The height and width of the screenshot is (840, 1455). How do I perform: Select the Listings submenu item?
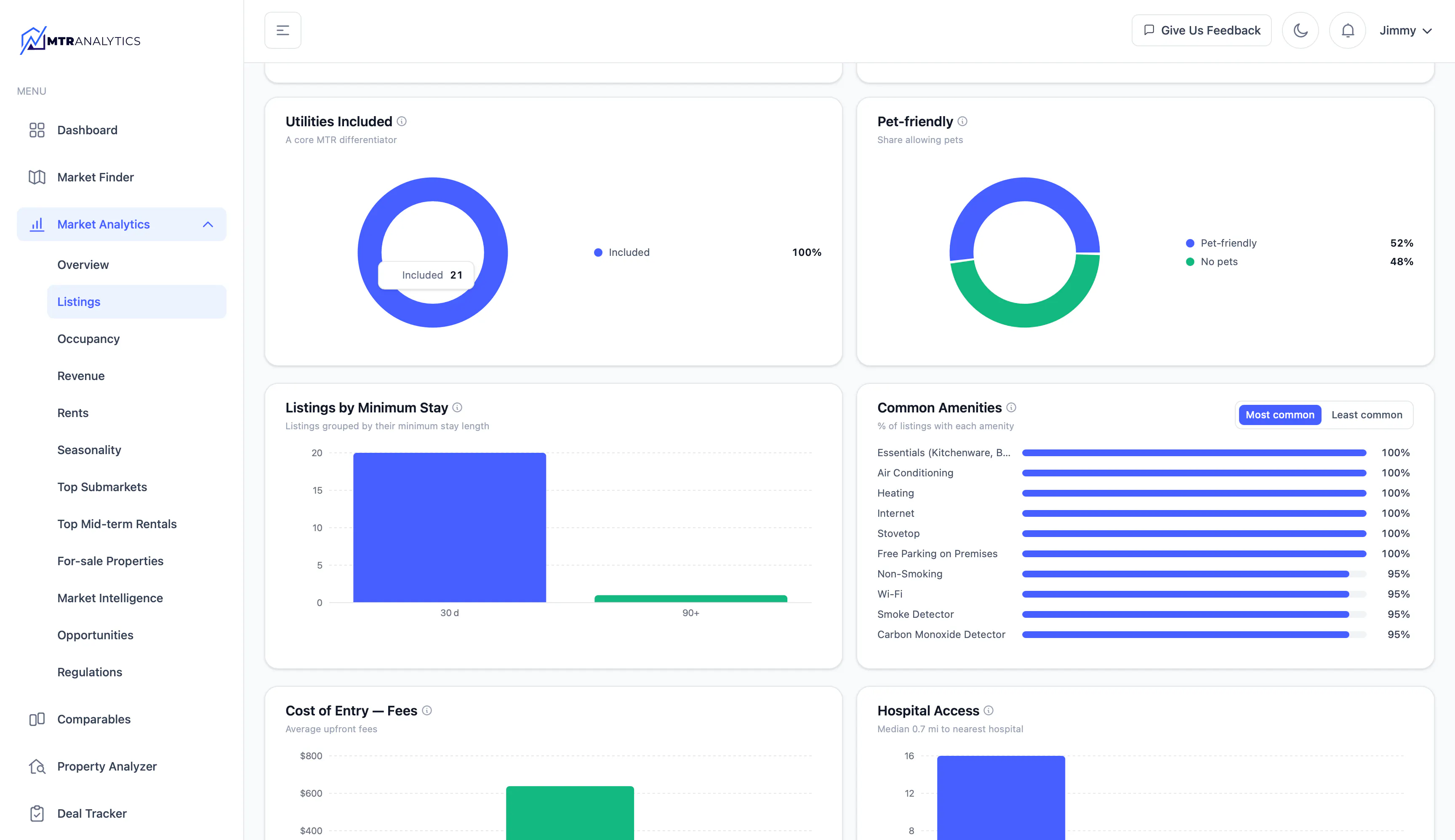137,302
